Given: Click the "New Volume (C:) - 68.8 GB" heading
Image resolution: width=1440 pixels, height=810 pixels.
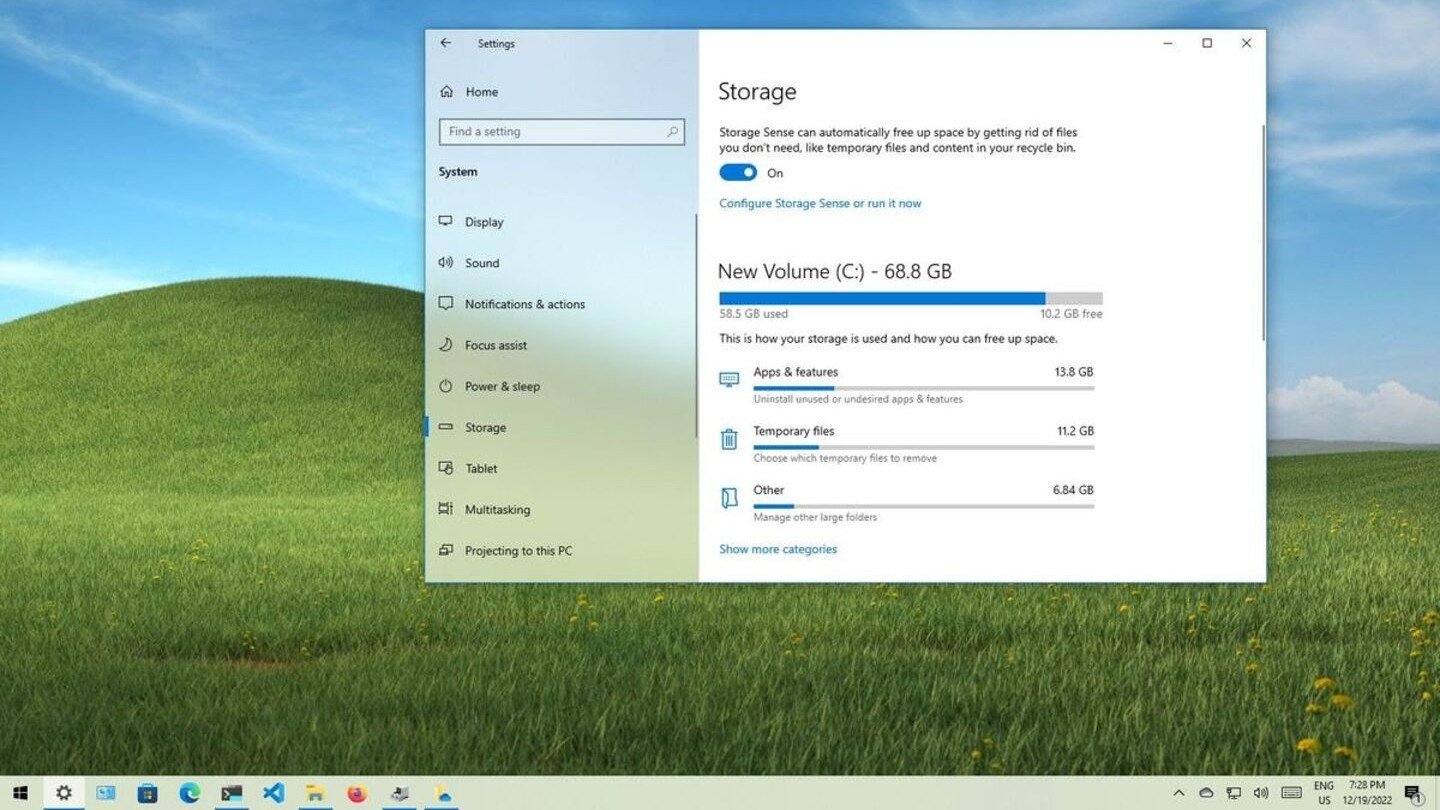Looking at the screenshot, I should coord(835,271).
